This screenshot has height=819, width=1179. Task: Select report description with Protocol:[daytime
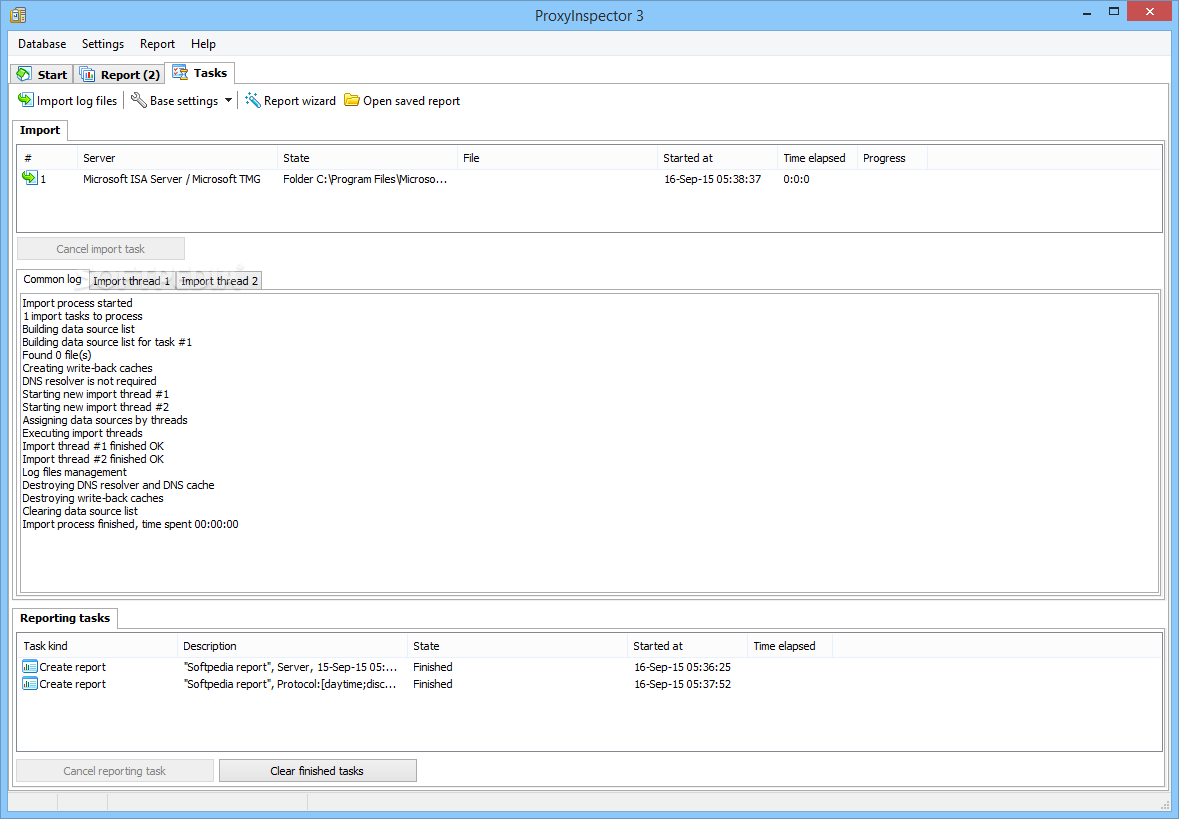click(x=290, y=684)
